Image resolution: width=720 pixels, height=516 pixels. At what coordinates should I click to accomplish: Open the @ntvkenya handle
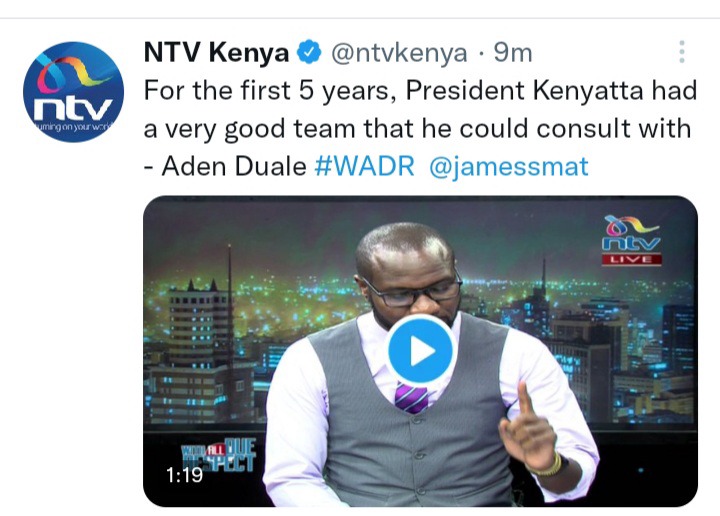(399, 53)
